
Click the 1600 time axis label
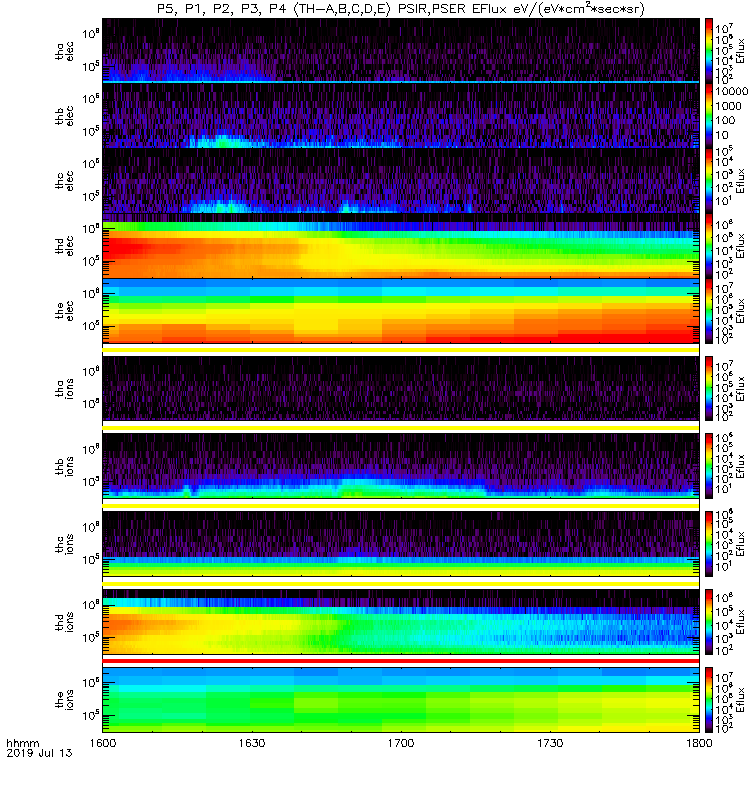coord(103,743)
